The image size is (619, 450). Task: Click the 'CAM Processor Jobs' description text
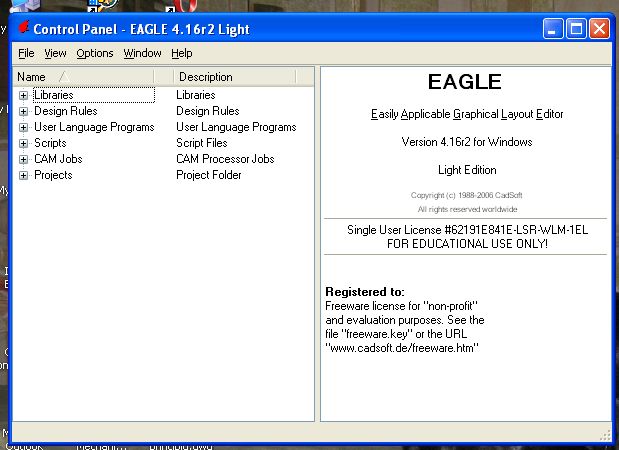tap(225, 159)
